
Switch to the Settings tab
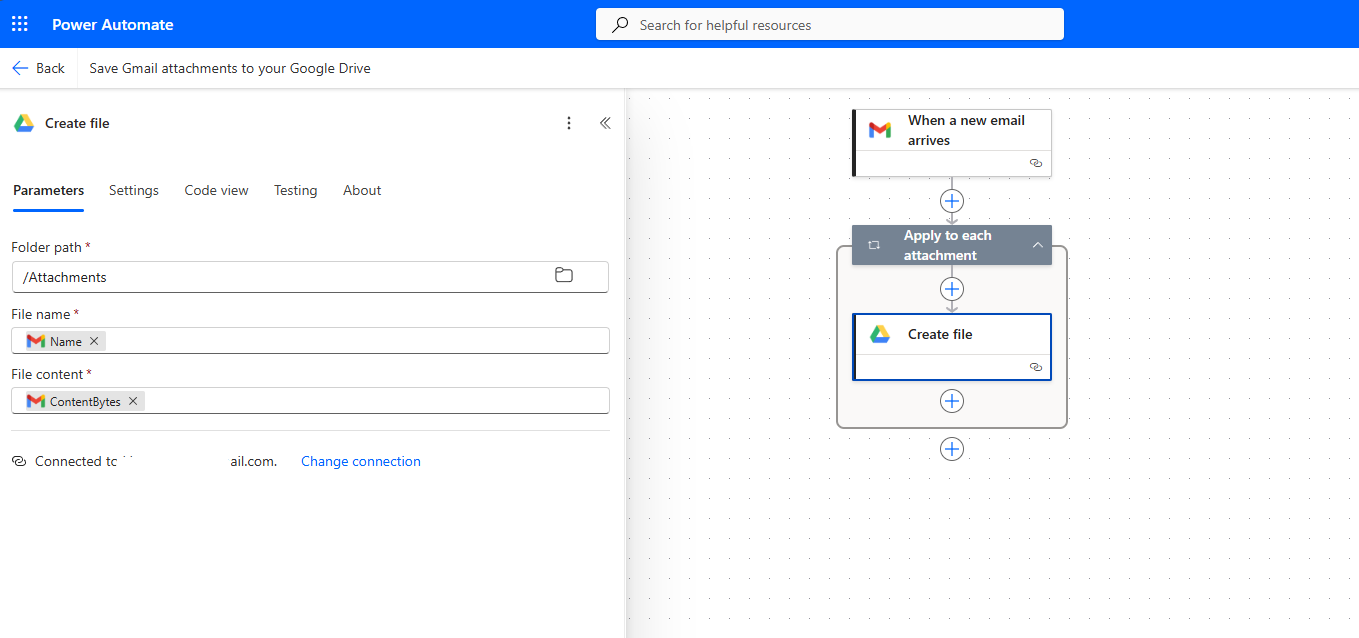point(134,190)
